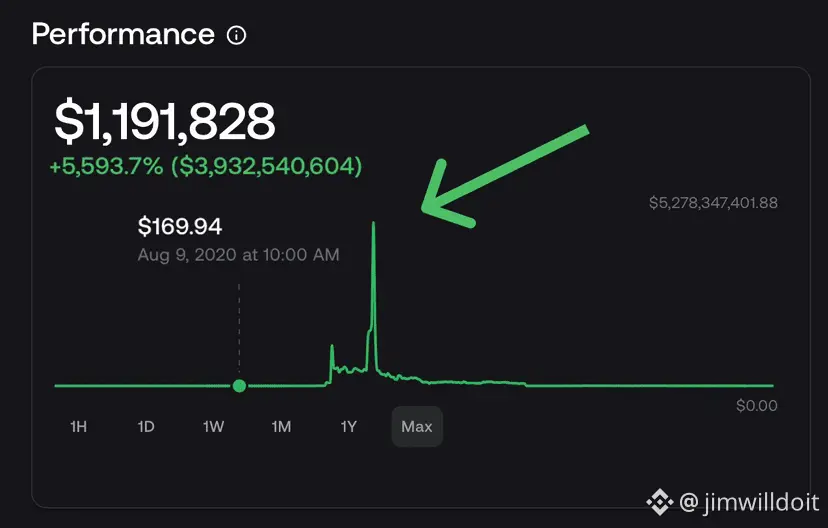Click the $0.00 axis label

click(756, 406)
